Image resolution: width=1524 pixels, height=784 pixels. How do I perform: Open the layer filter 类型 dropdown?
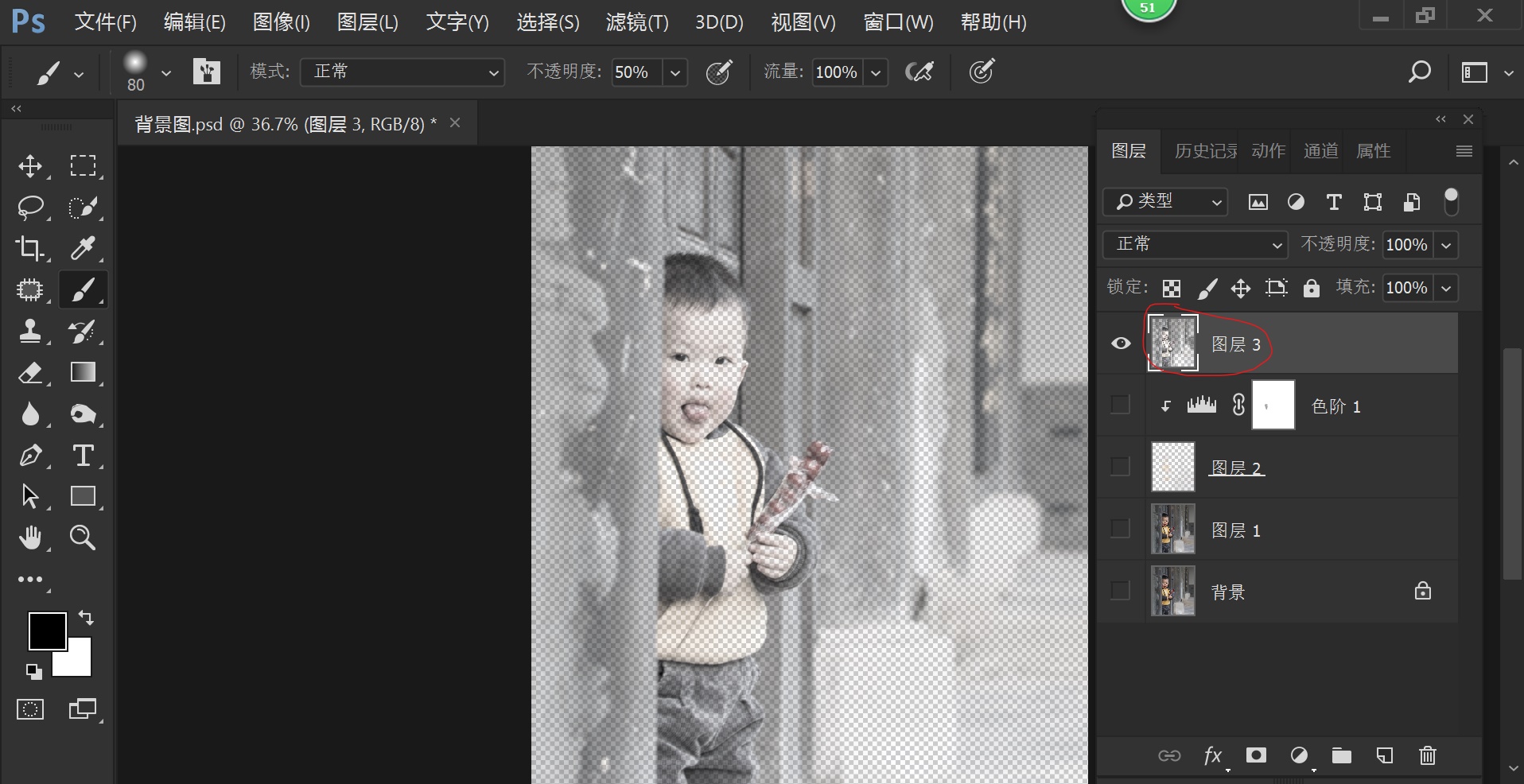pyautogui.click(x=1165, y=202)
